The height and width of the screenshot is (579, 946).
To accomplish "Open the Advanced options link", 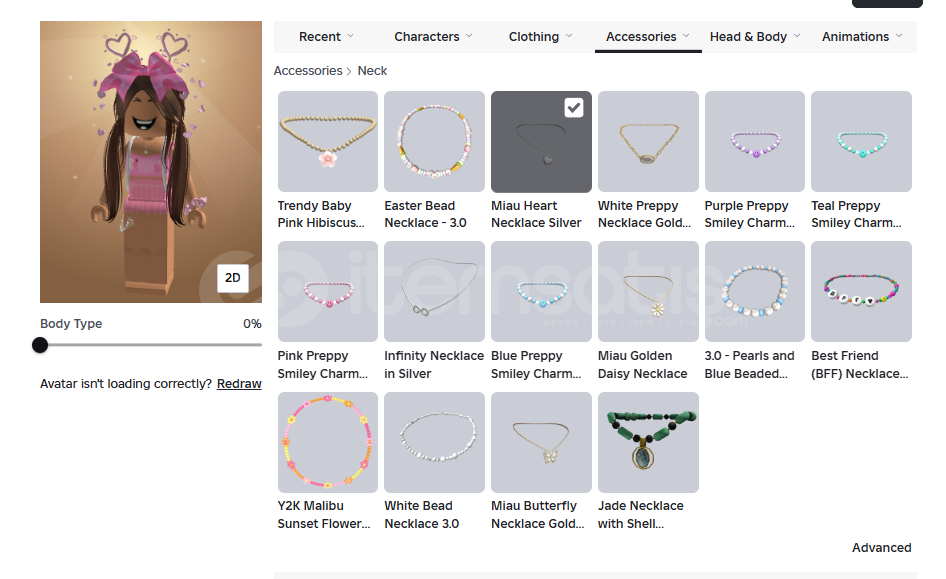I will pos(881,548).
